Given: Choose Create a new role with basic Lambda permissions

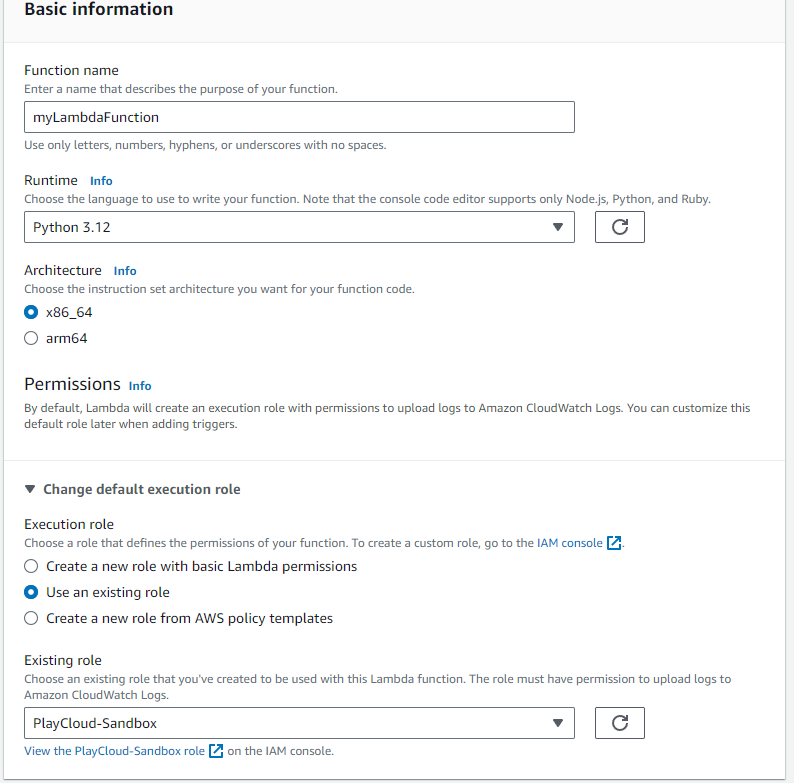Looking at the screenshot, I should click(32, 566).
